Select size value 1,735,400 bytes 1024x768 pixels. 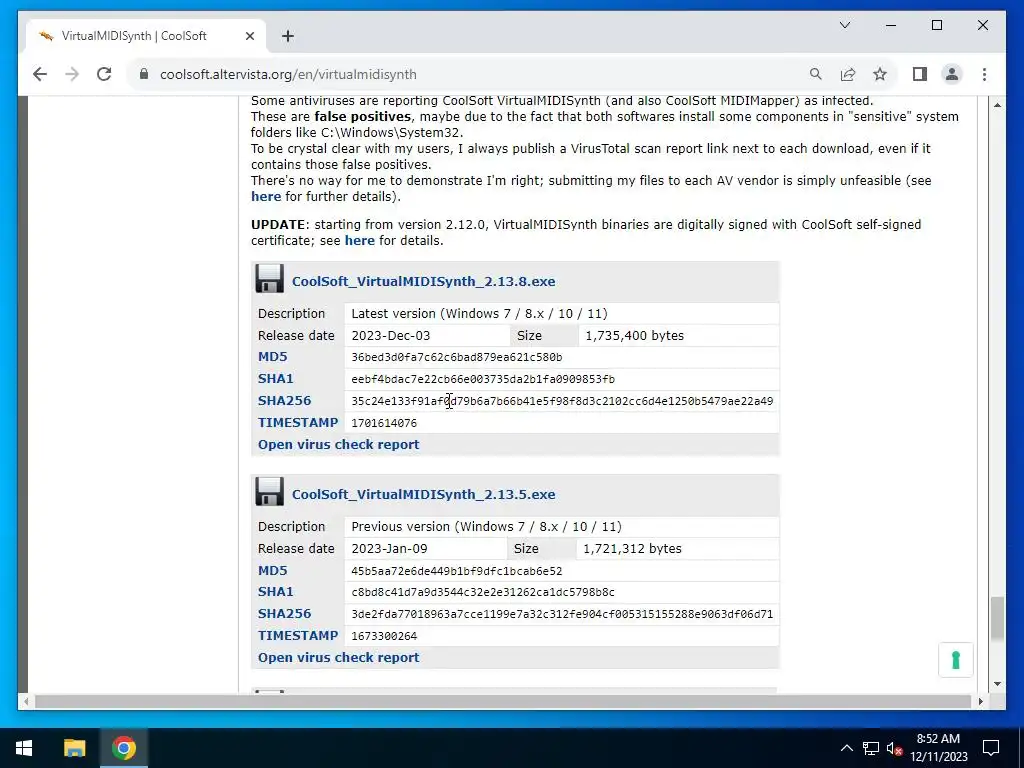[x=634, y=336]
